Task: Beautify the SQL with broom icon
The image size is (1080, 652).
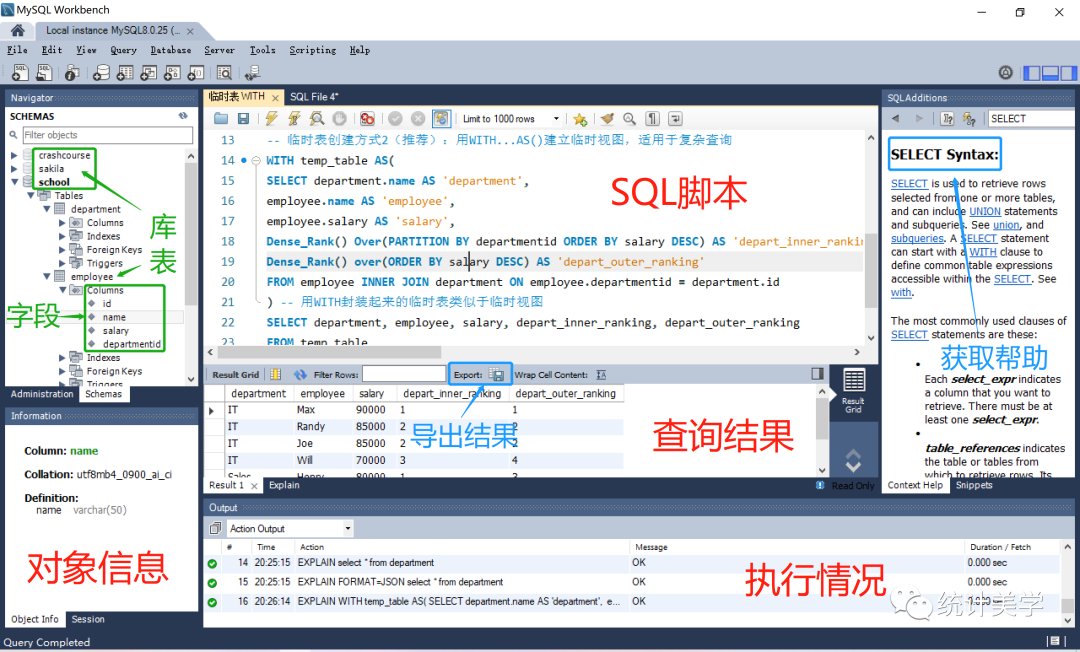Action: 607,118
